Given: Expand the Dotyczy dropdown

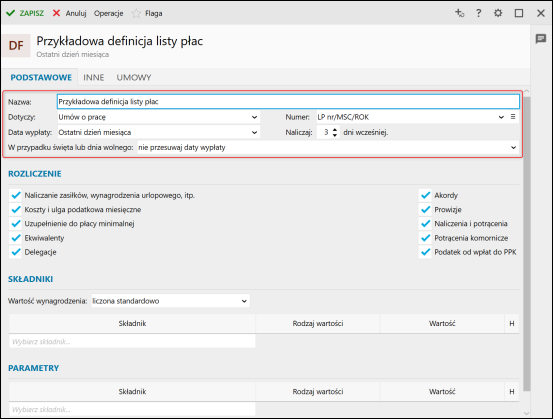Looking at the screenshot, I should [159, 117].
